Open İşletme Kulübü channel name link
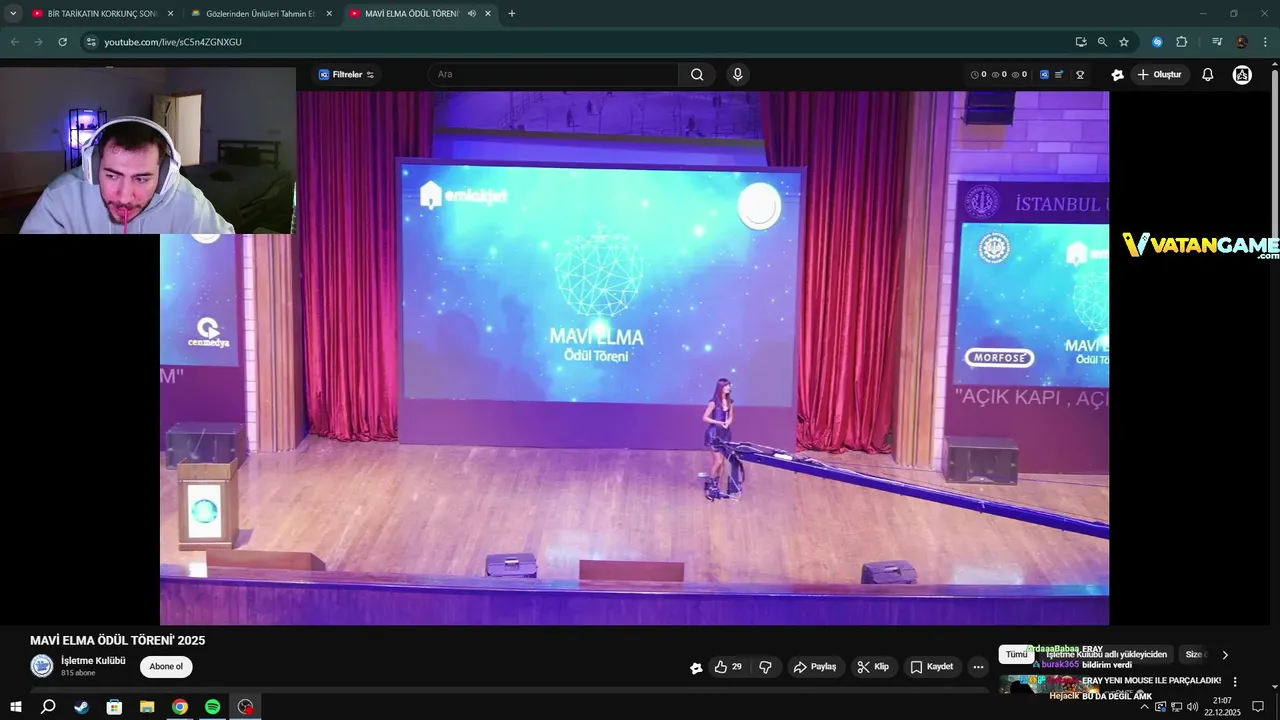1280x720 pixels. coord(93,661)
